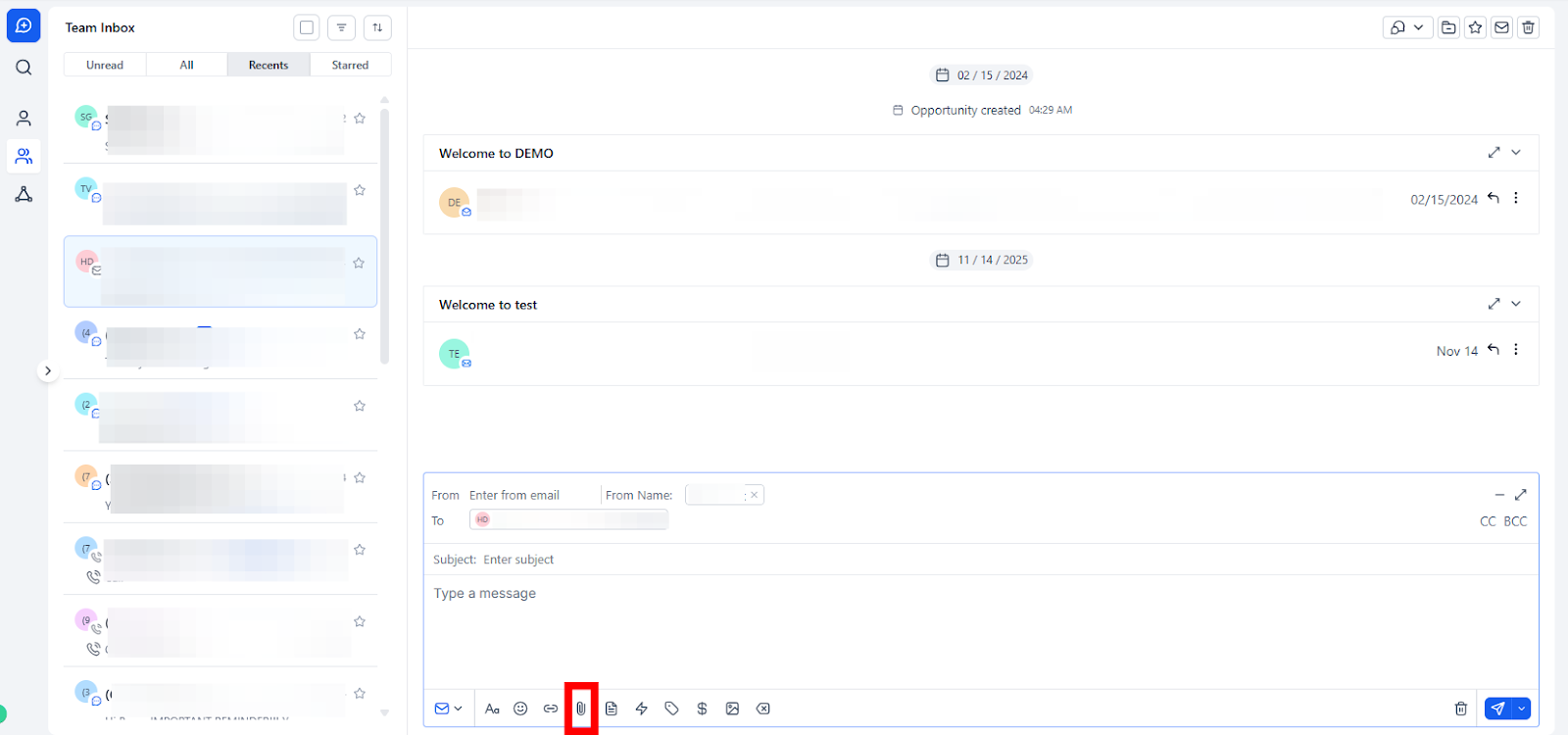Open more options for the Nov 14 email
Viewport: 1568px width, 735px height.
click(x=1516, y=350)
